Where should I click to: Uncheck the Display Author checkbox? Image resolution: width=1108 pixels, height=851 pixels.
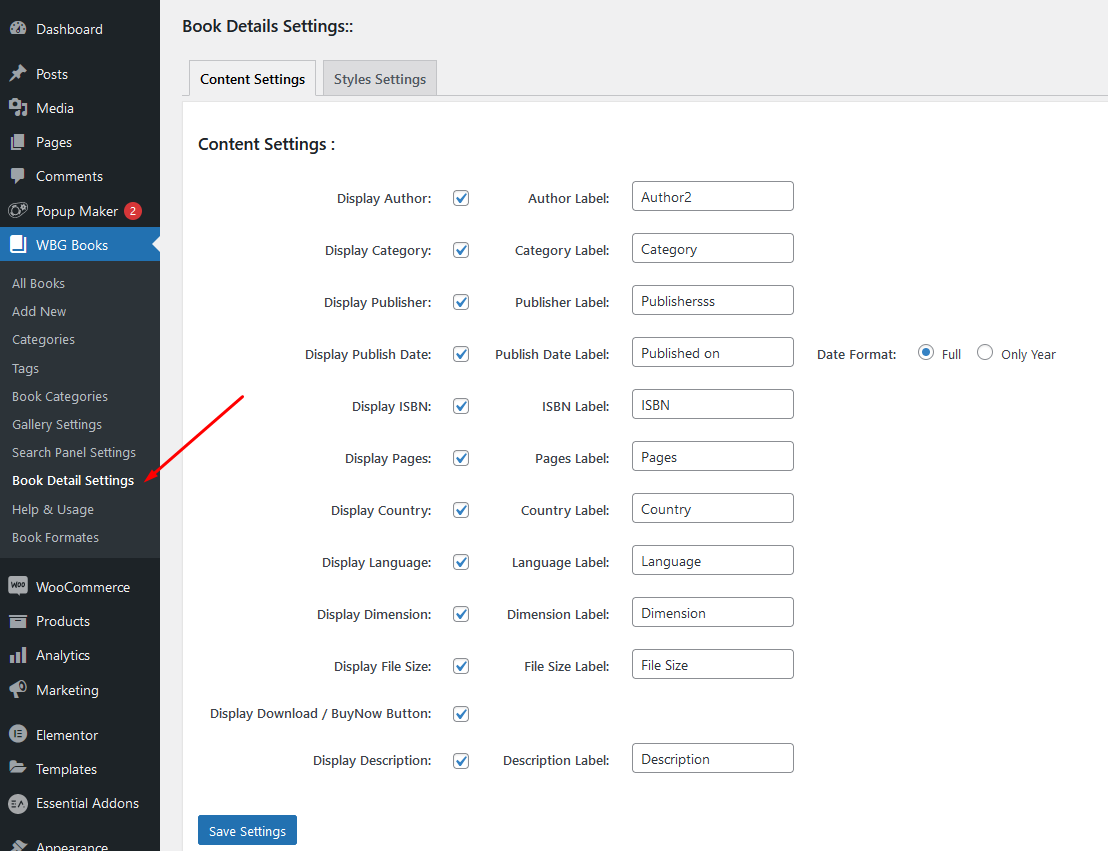click(x=461, y=198)
